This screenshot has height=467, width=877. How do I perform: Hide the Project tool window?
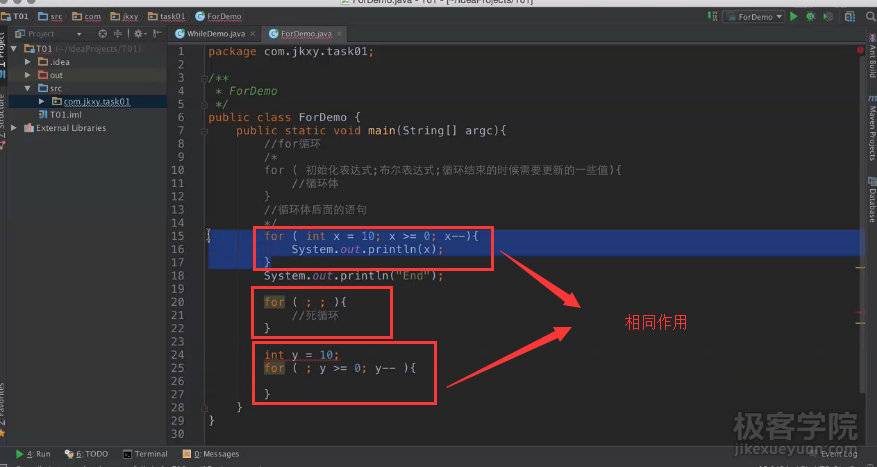tap(157, 34)
